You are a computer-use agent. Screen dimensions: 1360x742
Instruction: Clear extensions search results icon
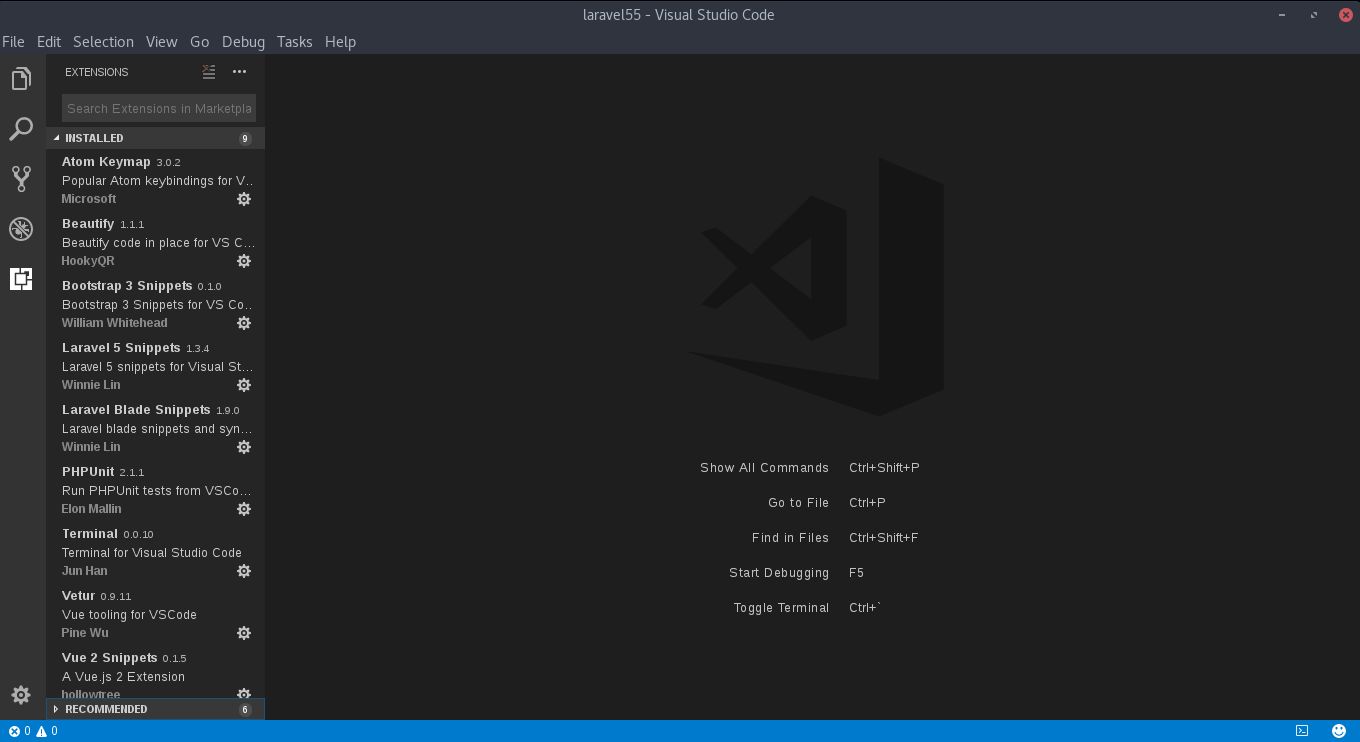click(x=209, y=72)
